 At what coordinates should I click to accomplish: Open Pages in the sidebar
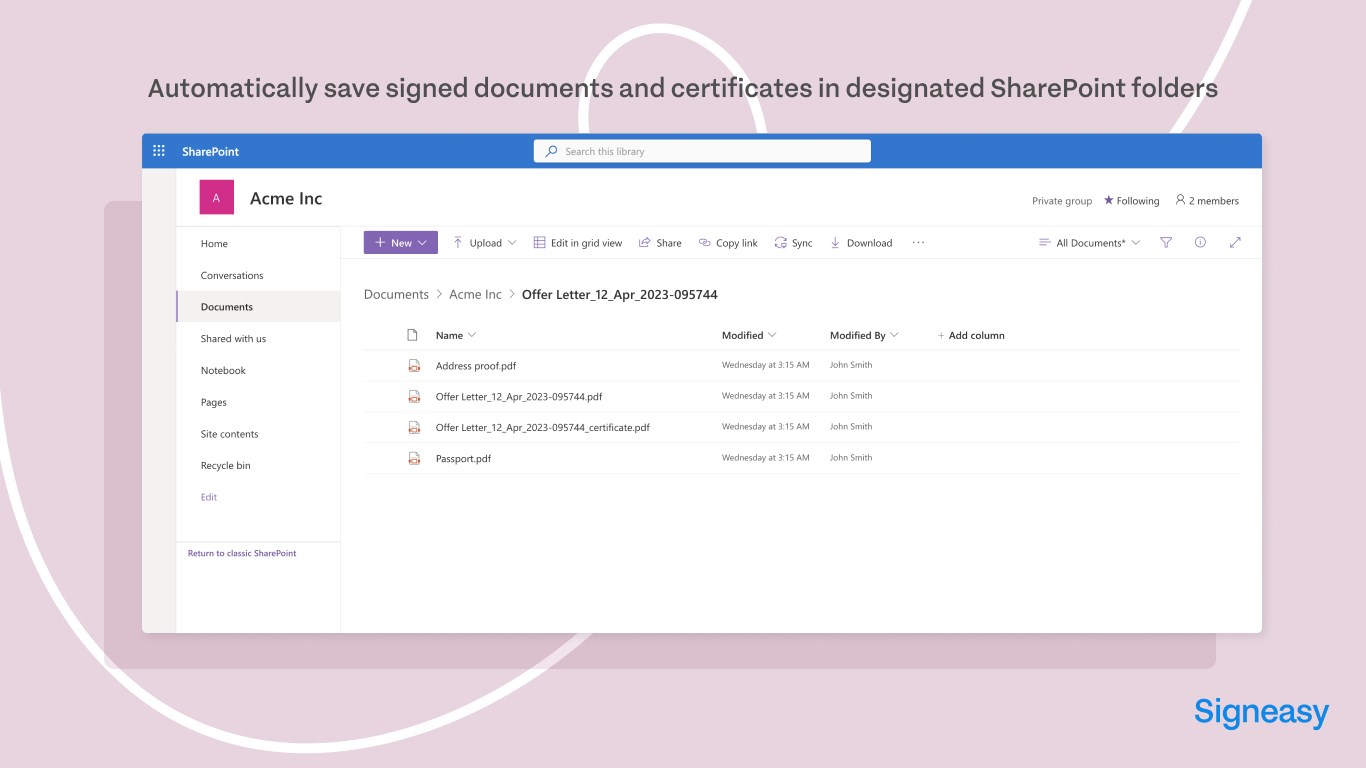point(214,402)
